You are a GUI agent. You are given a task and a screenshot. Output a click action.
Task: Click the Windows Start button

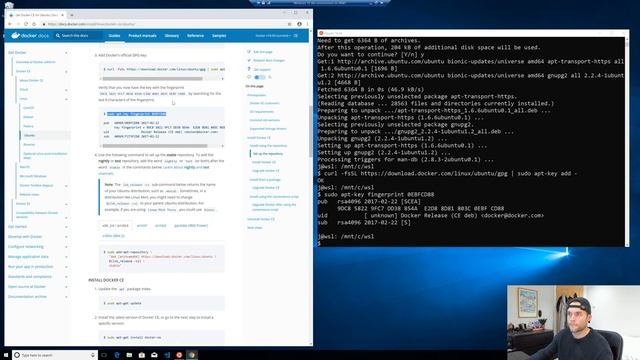click(6, 355)
